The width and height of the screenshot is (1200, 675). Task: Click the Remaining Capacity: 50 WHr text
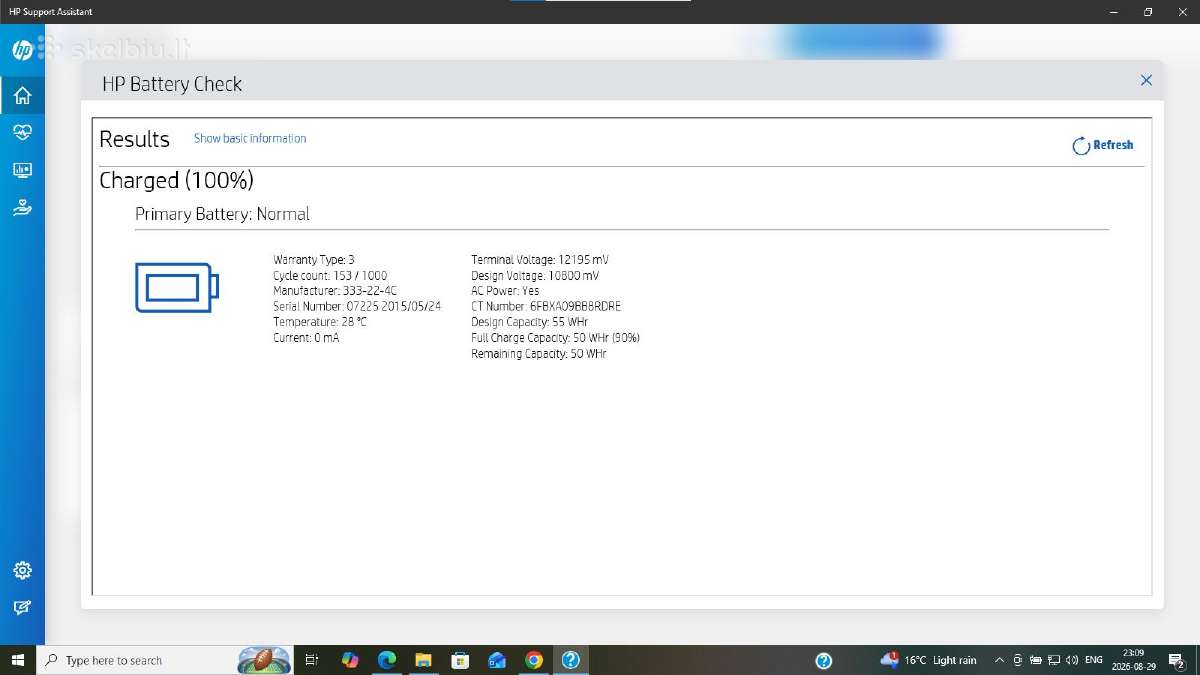(x=539, y=354)
